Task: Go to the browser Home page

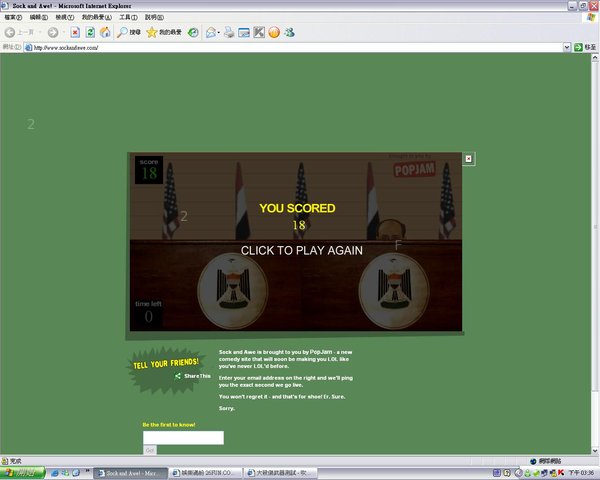Action: [x=105, y=32]
